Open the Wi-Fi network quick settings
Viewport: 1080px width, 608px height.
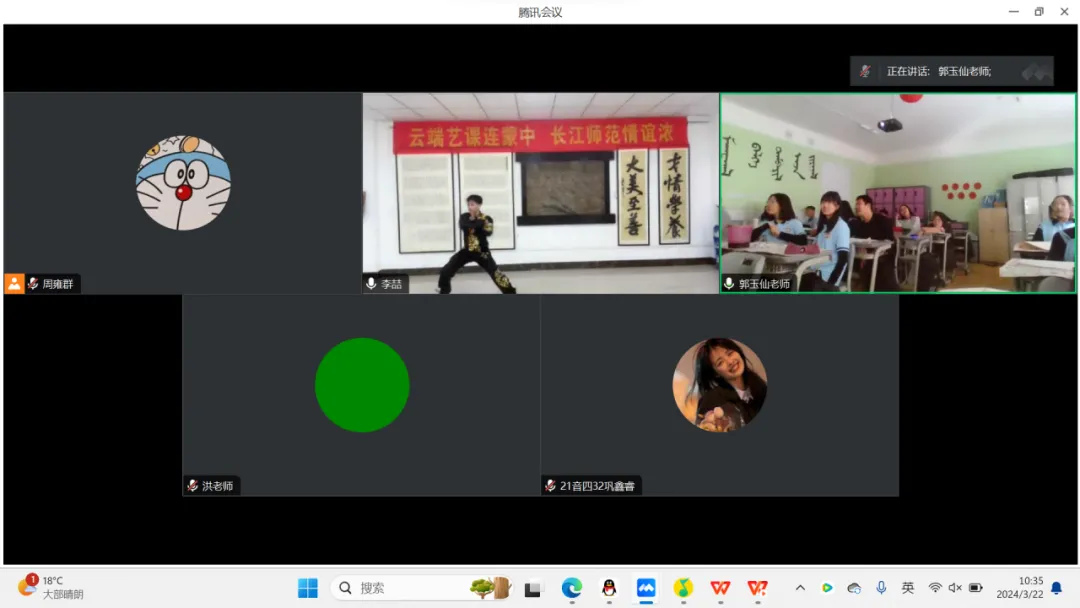coord(935,588)
